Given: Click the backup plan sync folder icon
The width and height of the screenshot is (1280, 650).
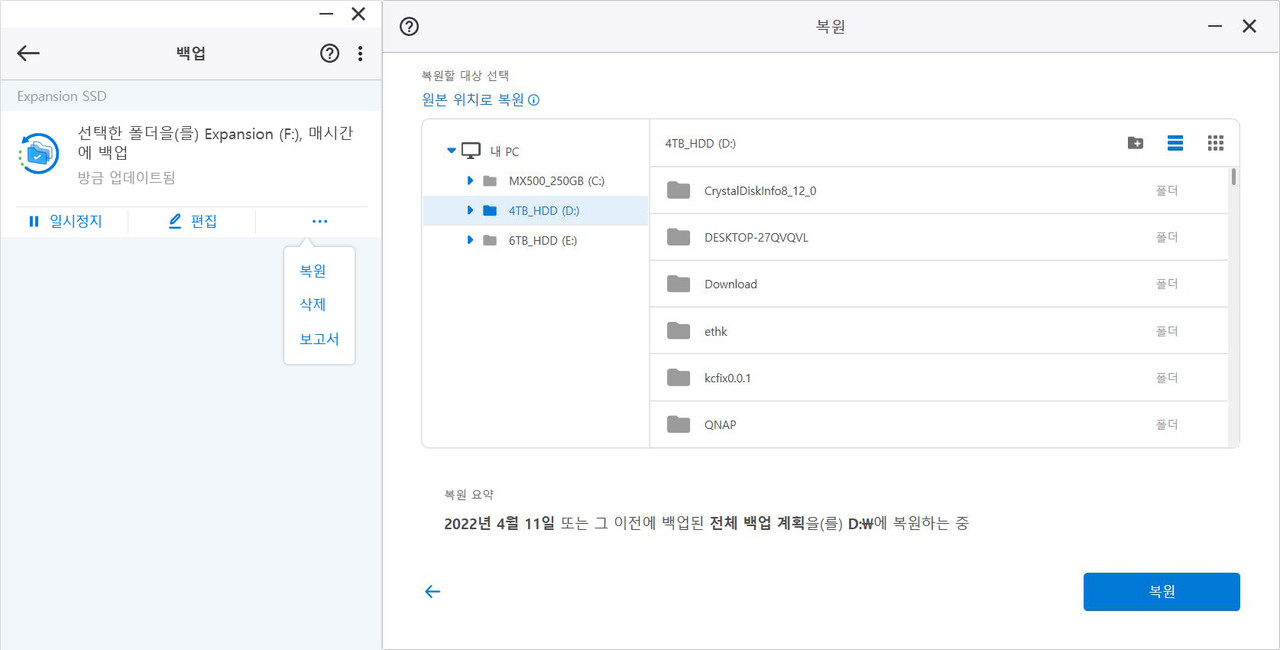Looking at the screenshot, I should [39, 153].
